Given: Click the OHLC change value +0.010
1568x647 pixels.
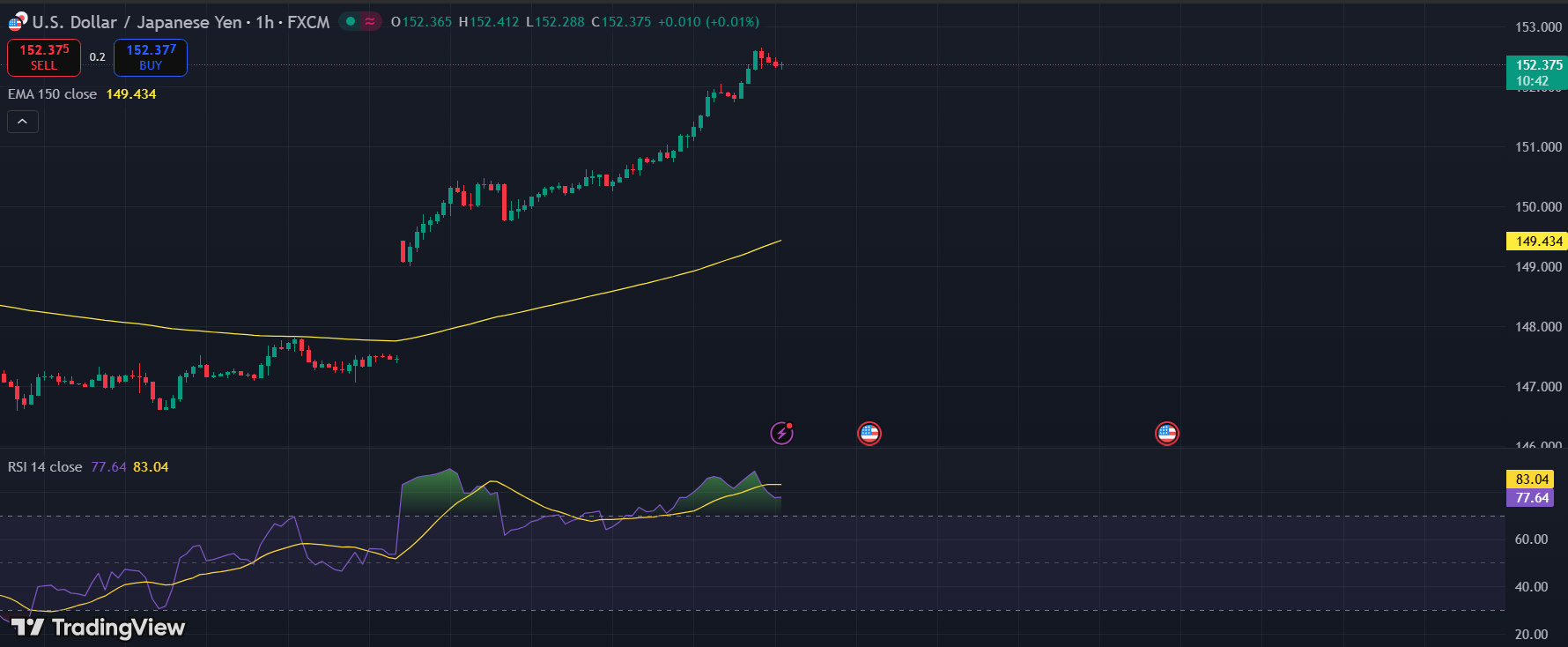Looking at the screenshot, I should point(680,22).
